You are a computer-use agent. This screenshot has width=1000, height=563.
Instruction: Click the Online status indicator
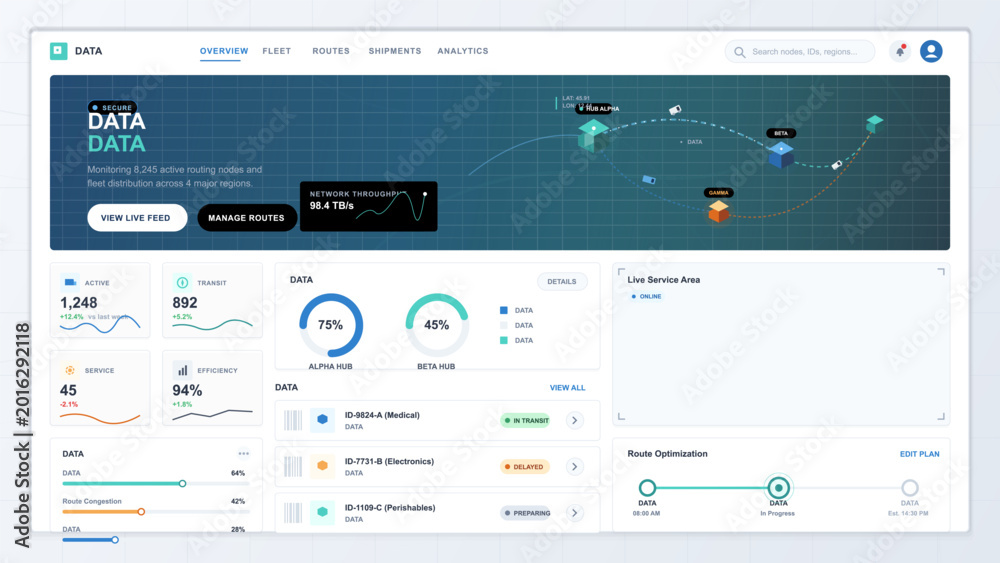tap(647, 296)
